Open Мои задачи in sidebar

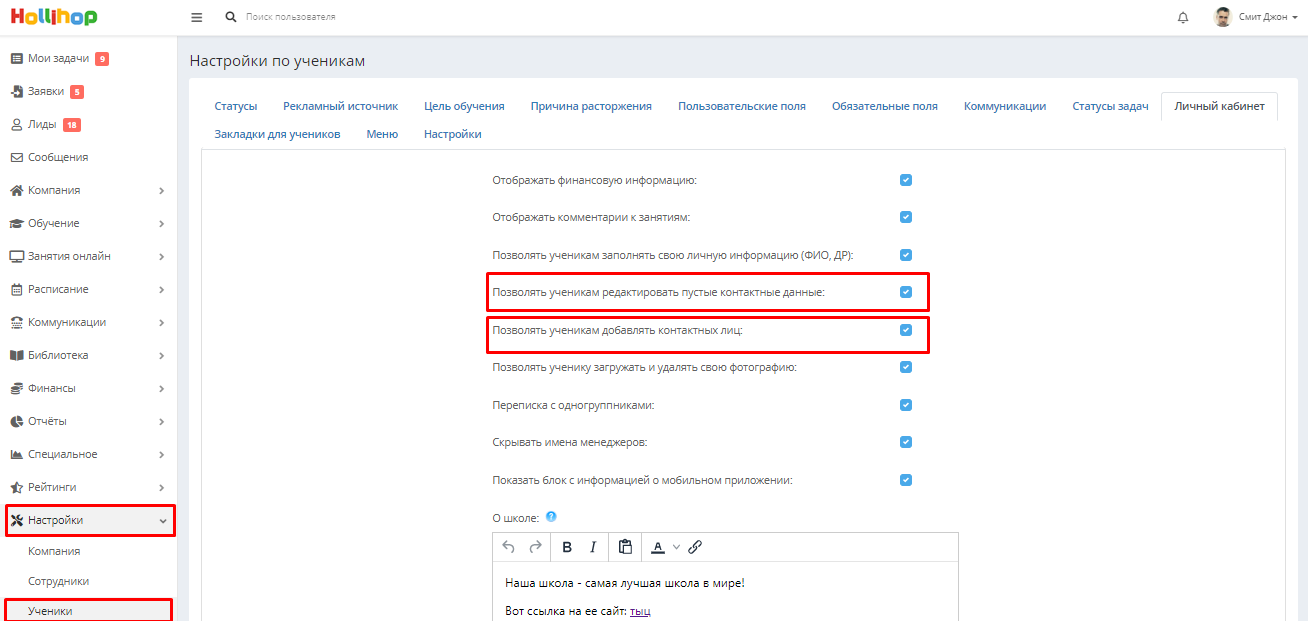(58, 59)
